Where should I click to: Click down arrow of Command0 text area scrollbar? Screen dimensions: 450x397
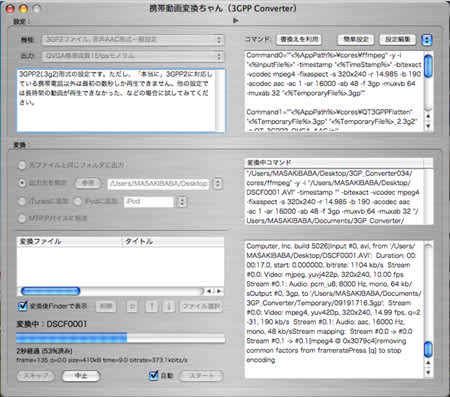click(428, 126)
